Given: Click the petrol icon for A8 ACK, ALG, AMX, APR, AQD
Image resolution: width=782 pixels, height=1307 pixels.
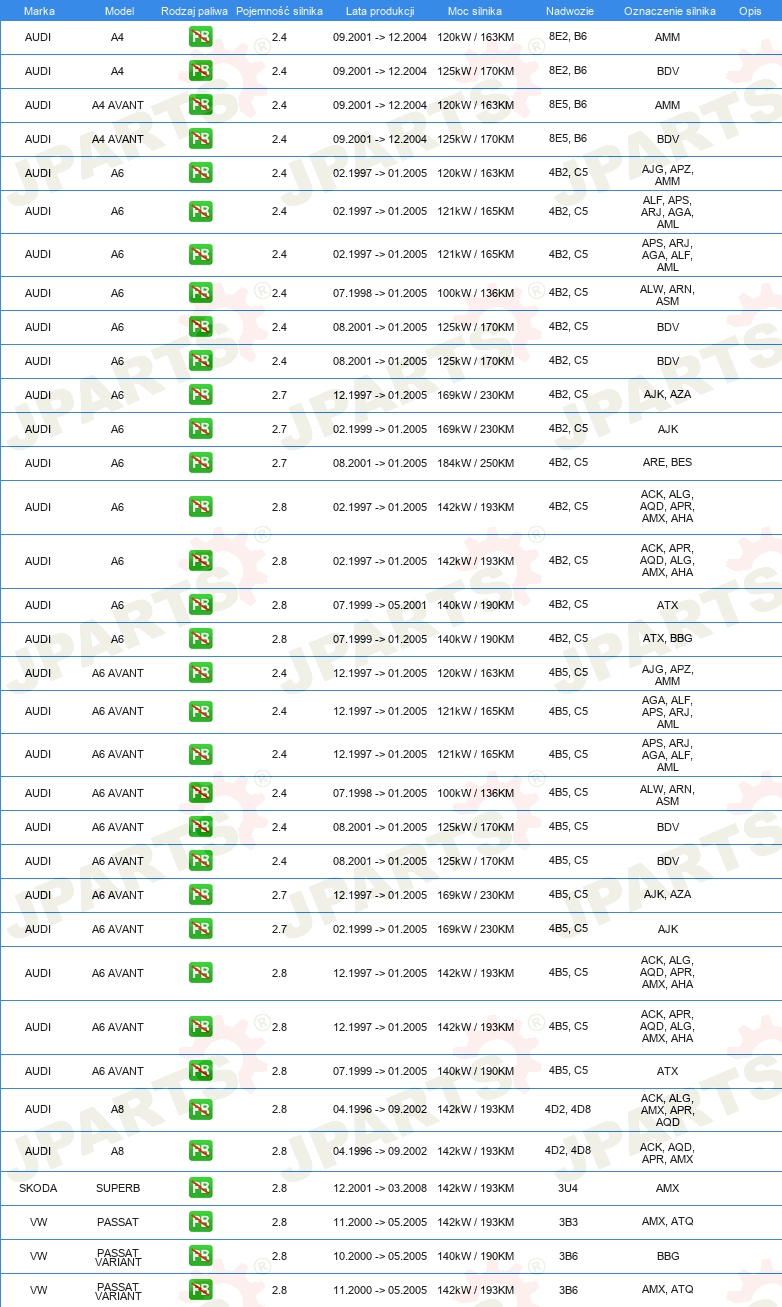Looking at the screenshot, I should pos(200,1109).
